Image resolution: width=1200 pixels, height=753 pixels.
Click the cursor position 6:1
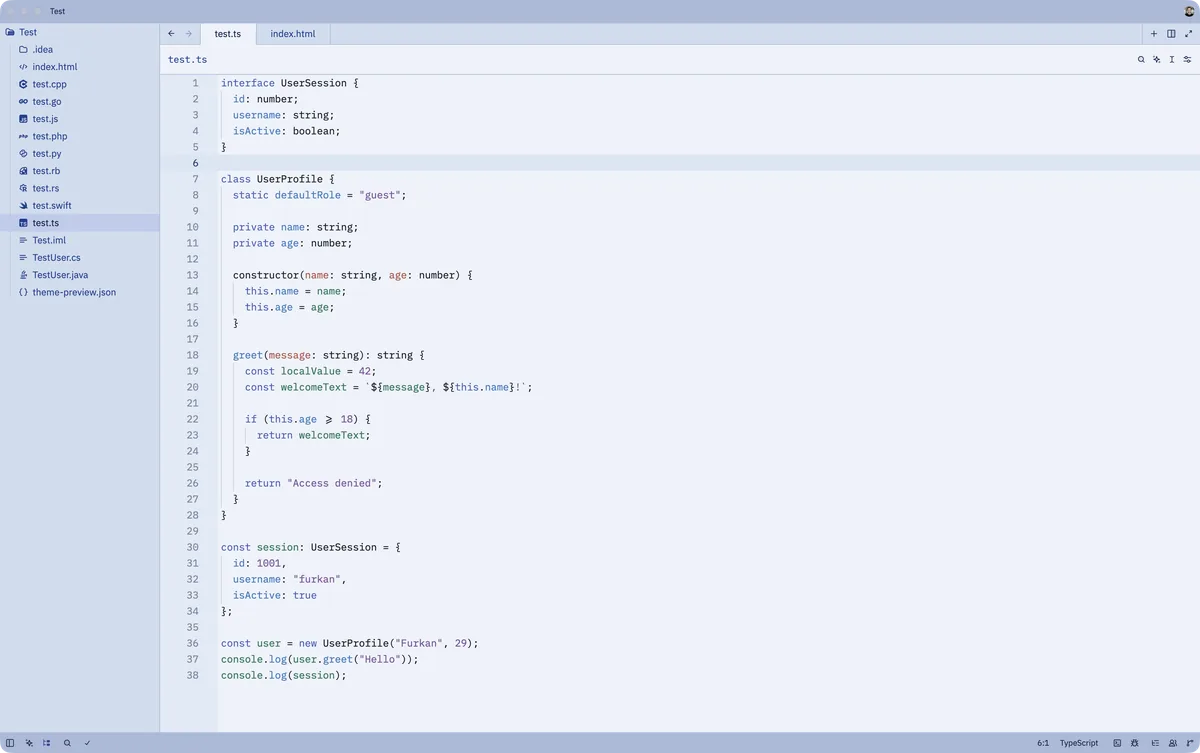(x=1043, y=743)
